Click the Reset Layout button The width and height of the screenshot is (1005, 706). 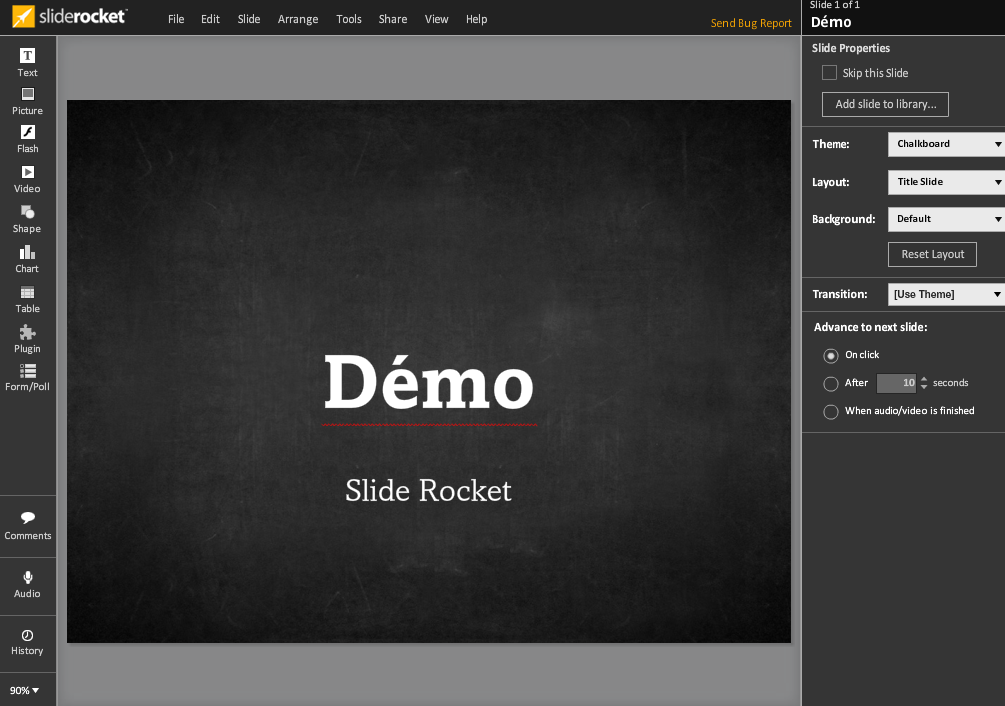[x=933, y=254]
